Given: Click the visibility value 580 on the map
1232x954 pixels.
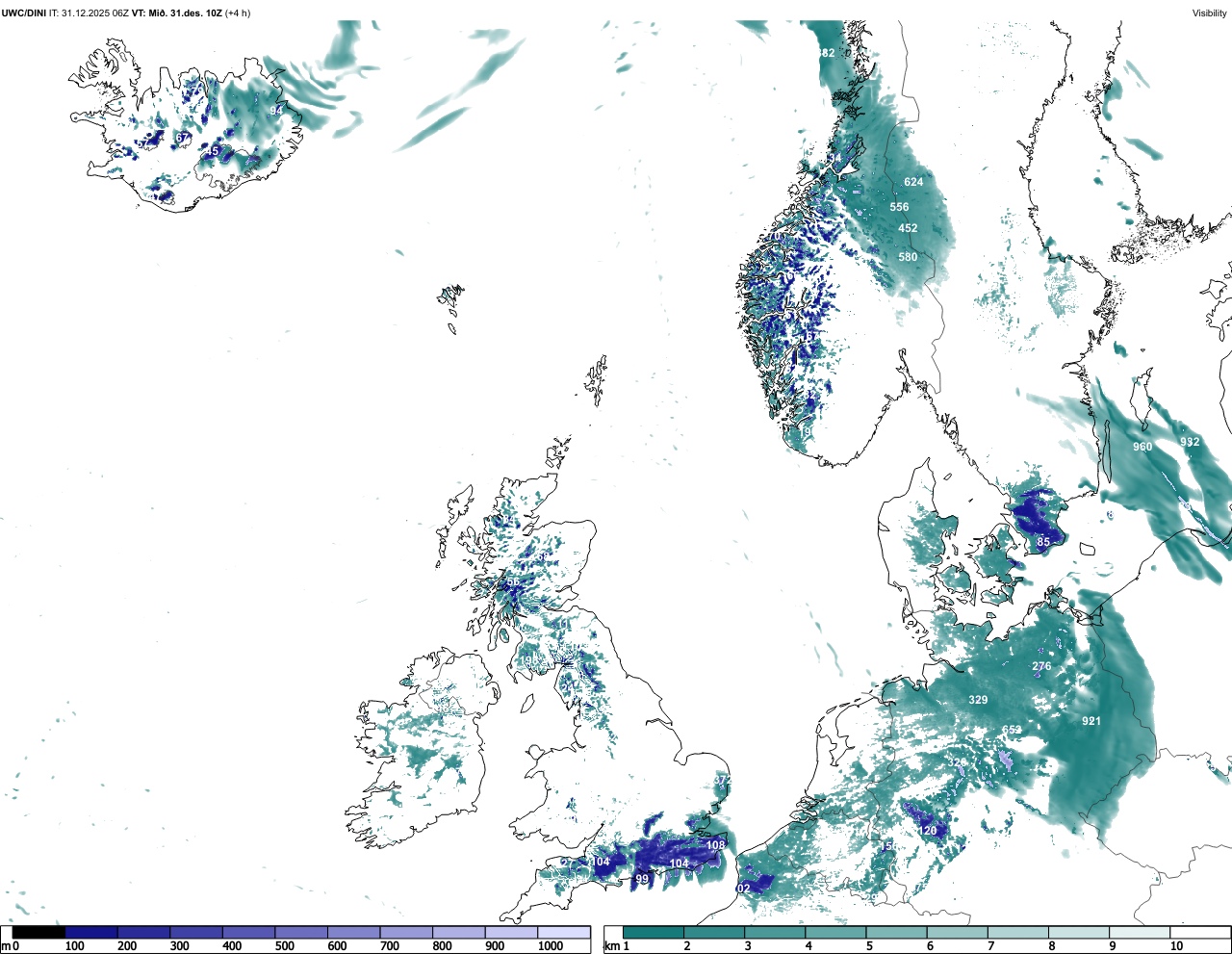Looking at the screenshot, I should [908, 257].
